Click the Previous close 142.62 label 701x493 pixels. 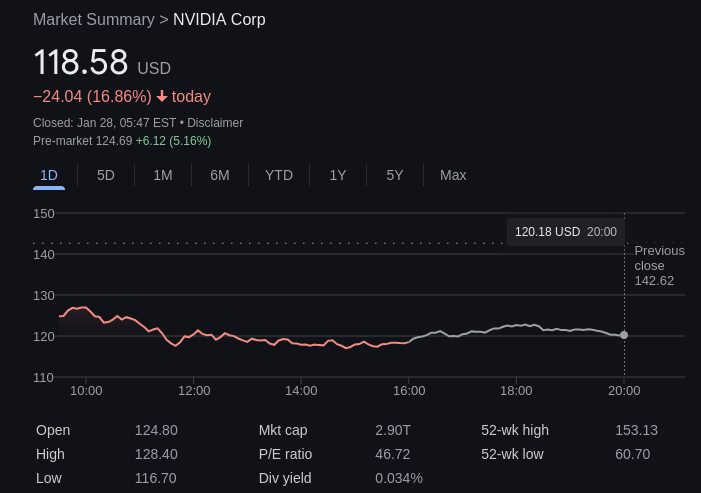pos(659,265)
